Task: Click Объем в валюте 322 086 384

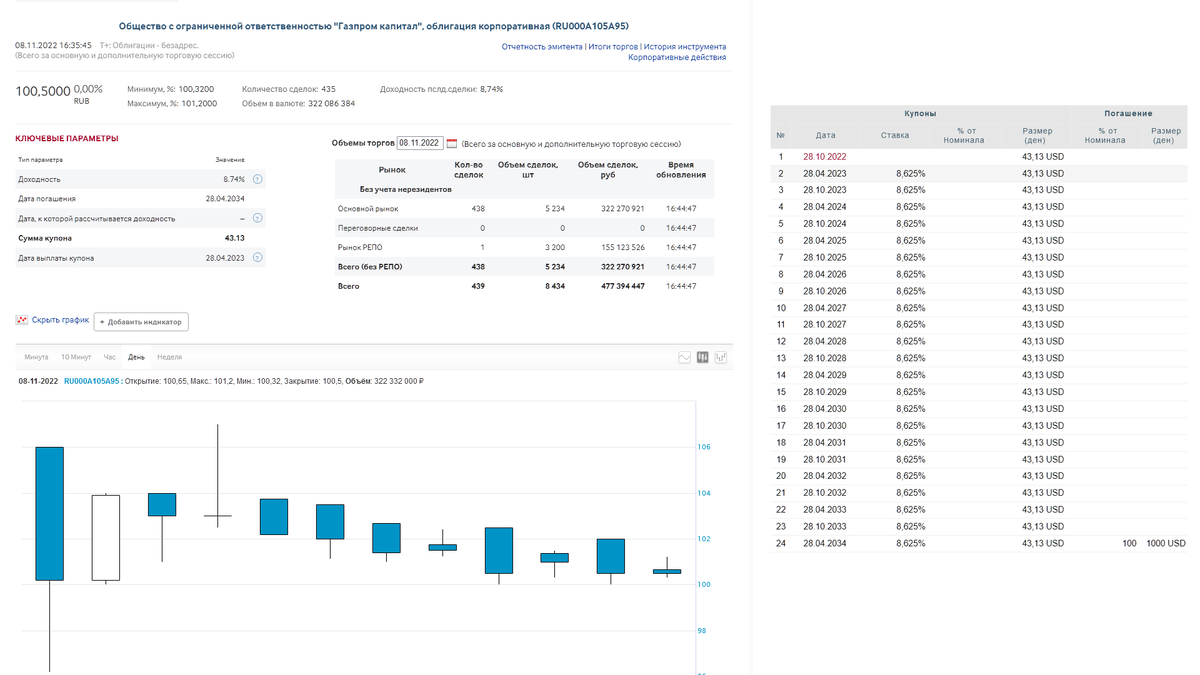Action: pyautogui.click(x=298, y=103)
